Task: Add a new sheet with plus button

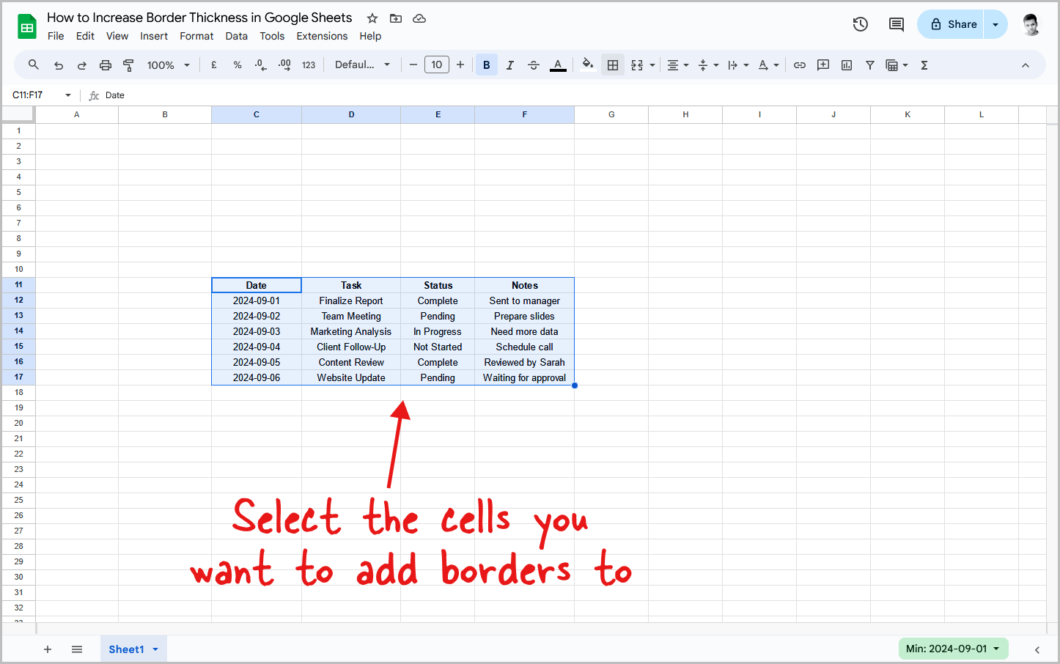Action: coord(47,649)
